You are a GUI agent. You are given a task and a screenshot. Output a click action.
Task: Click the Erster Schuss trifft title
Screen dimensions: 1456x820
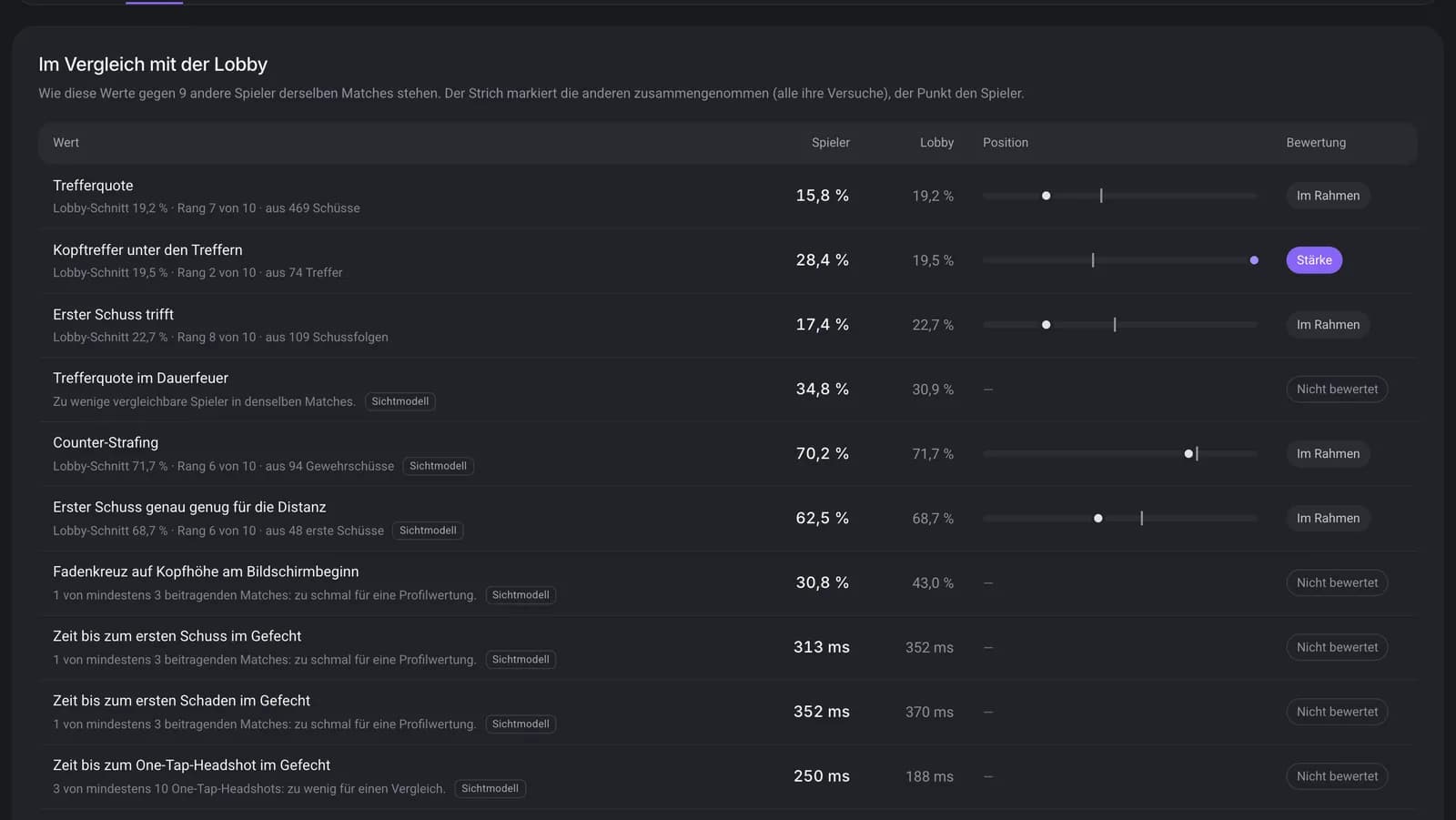[113, 315]
